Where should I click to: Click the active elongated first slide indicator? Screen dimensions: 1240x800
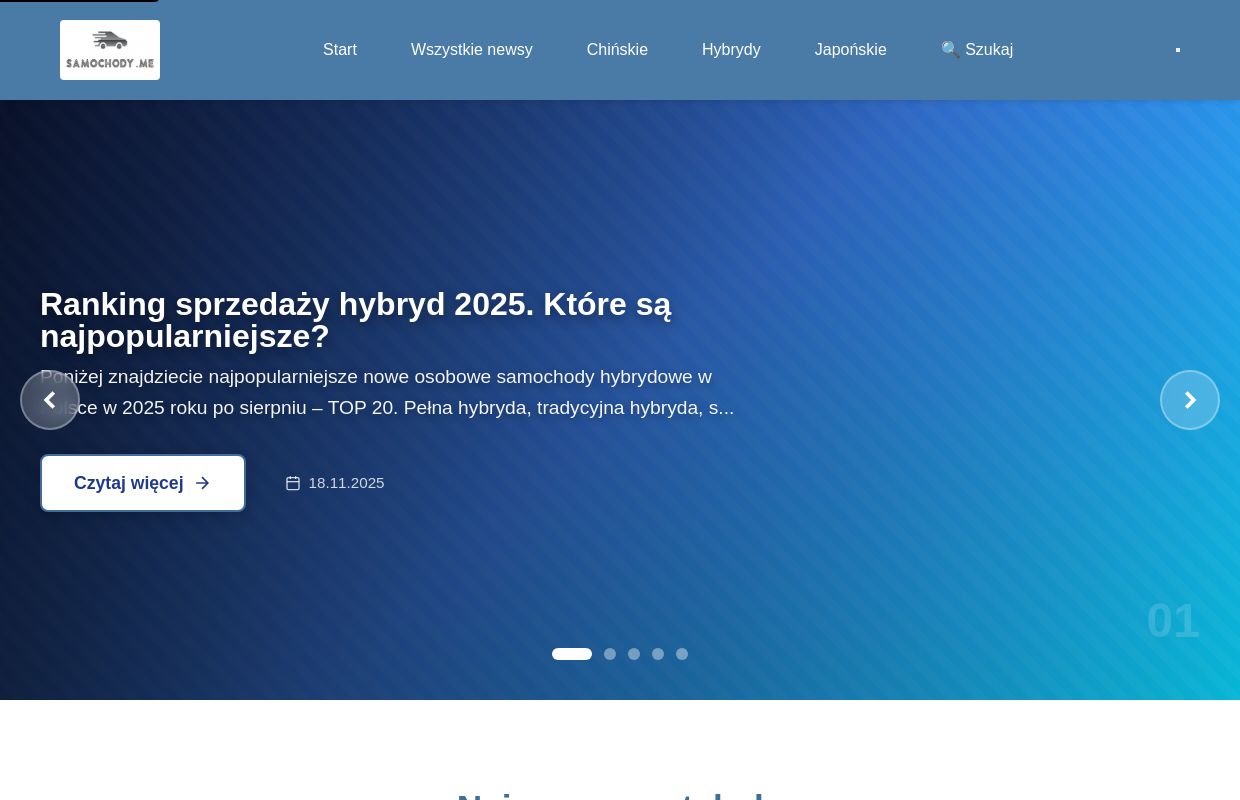click(x=572, y=654)
